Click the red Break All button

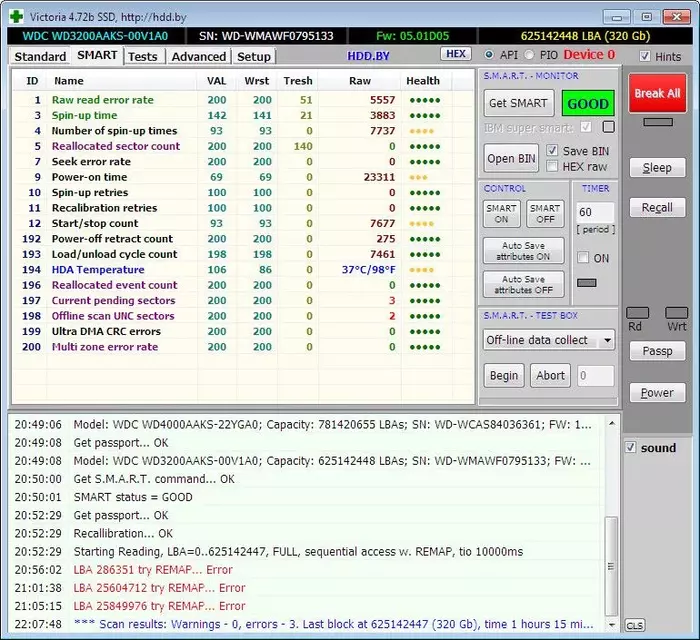pyautogui.click(x=657, y=93)
